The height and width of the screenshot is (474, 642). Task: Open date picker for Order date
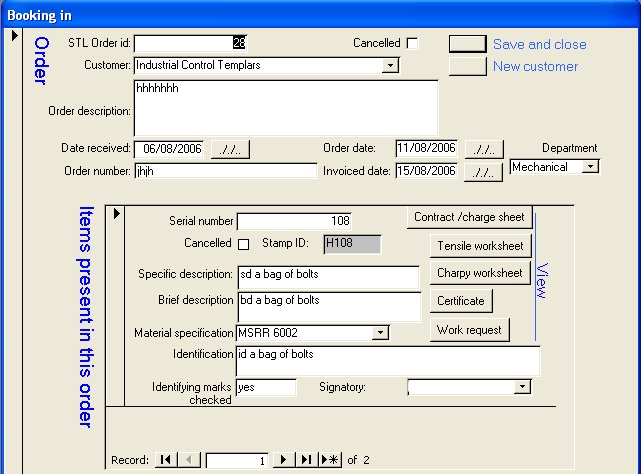[x=484, y=149]
